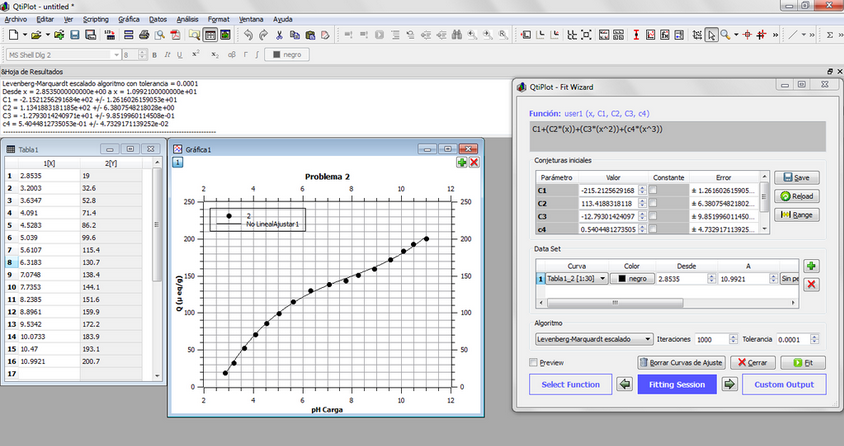Screen dimensions: 844x446
Task: Toggle Constante checkbox for parameter C1
Action: [653, 190]
